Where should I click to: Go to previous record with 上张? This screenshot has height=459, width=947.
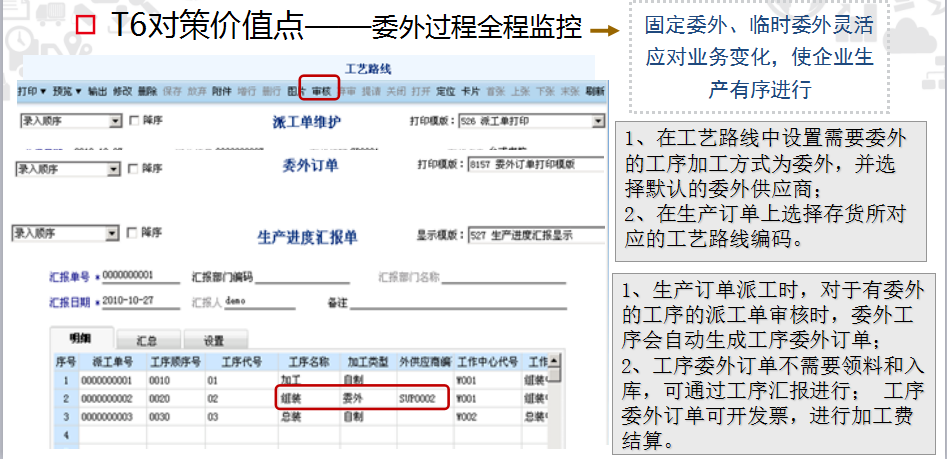pos(520,92)
